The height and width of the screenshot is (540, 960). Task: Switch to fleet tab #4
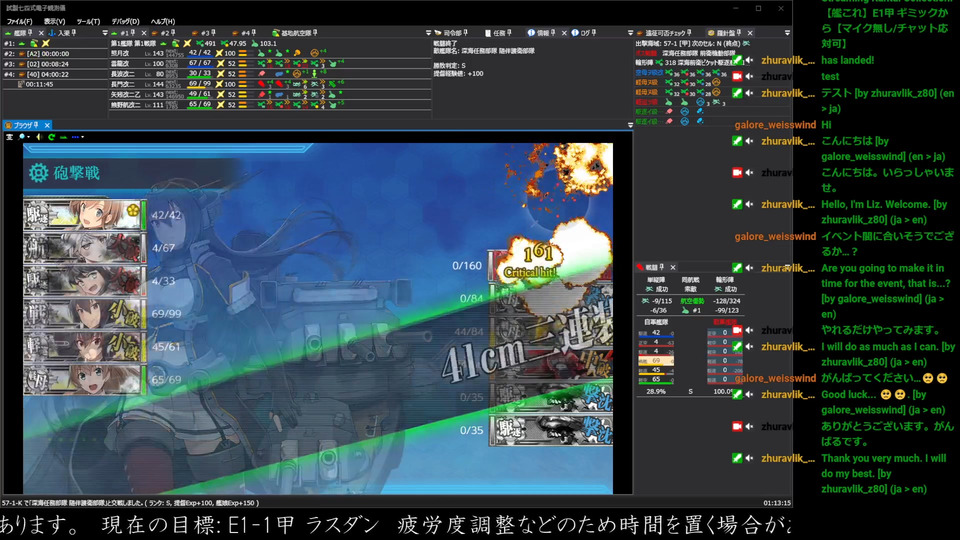click(x=244, y=33)
